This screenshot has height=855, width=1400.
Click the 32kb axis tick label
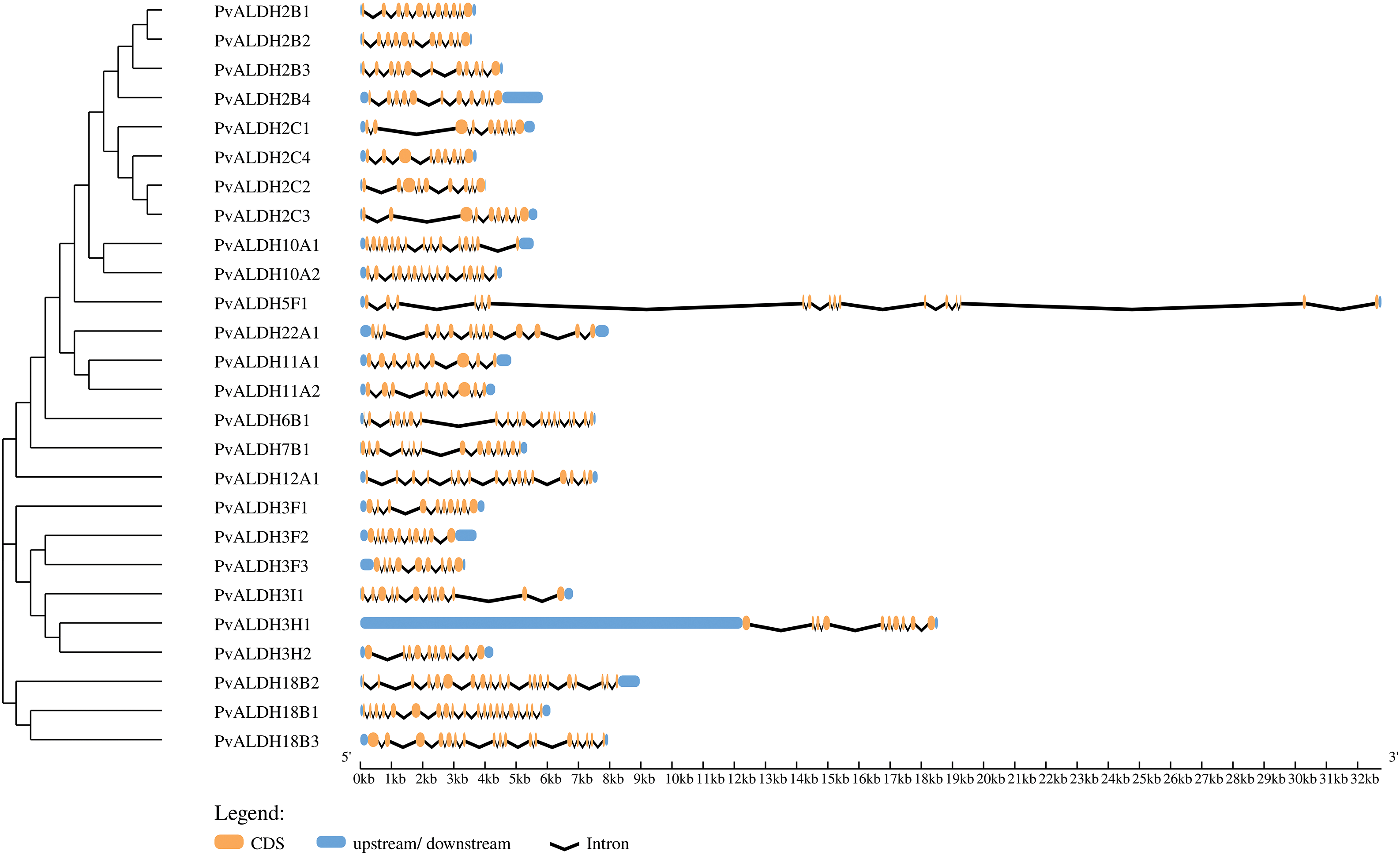pyautogui.click(x=1364, y=780)
